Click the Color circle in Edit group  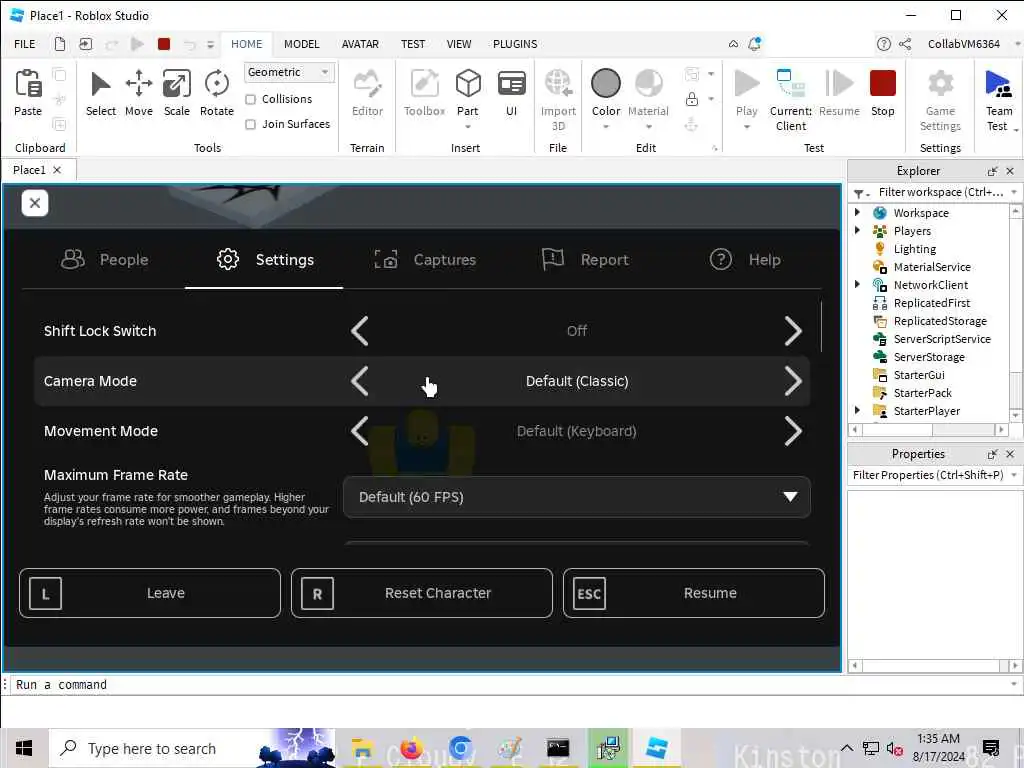point(605,84)
